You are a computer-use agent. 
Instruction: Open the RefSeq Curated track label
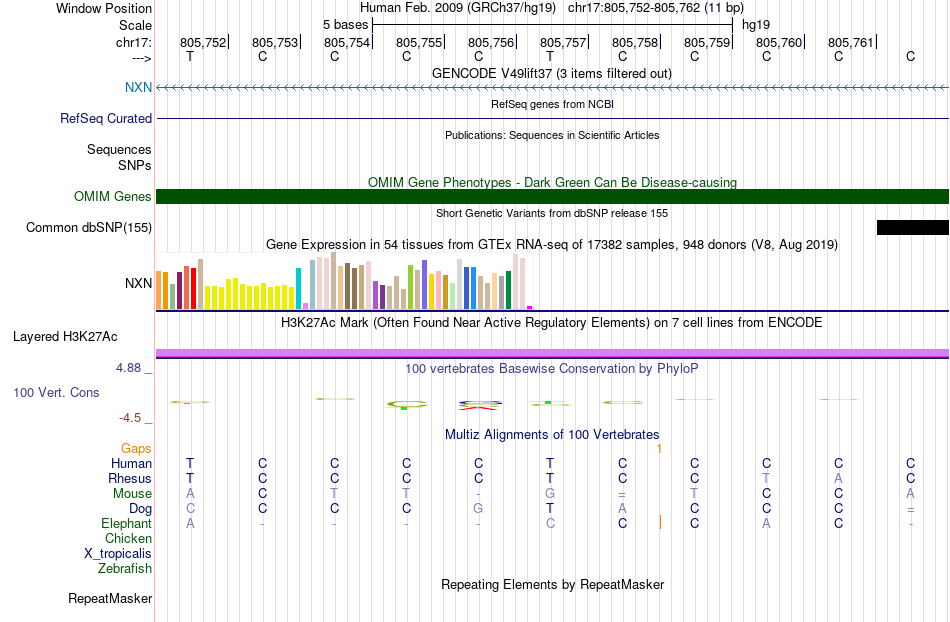[105, 118]
